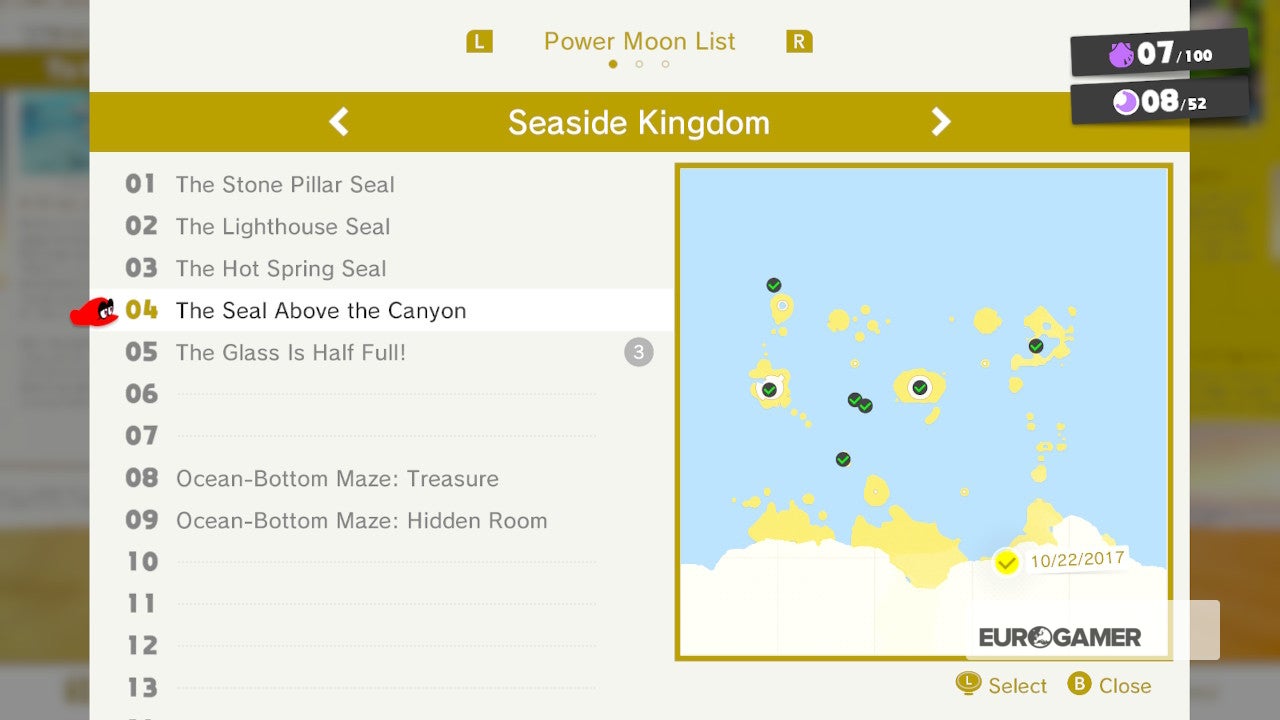Click the central island checkmark marker
Image resolution: width=1280 pixels, height=720 pixels.
pos(920,387)
